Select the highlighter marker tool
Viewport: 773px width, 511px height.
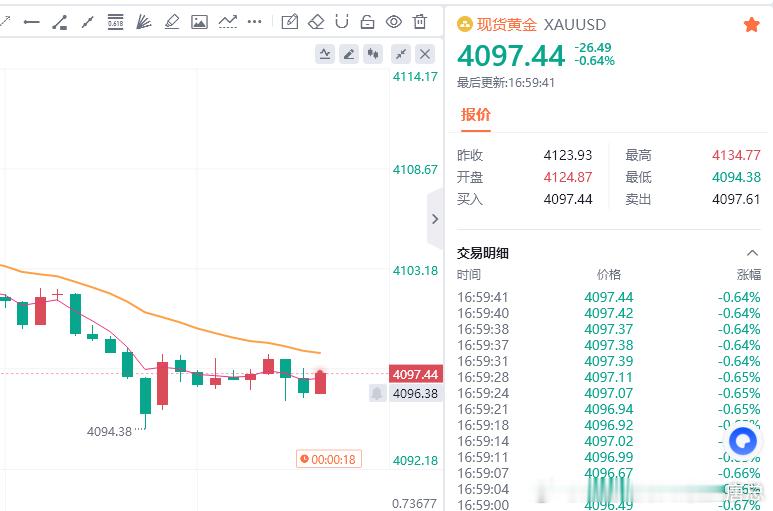pos(172,22)
